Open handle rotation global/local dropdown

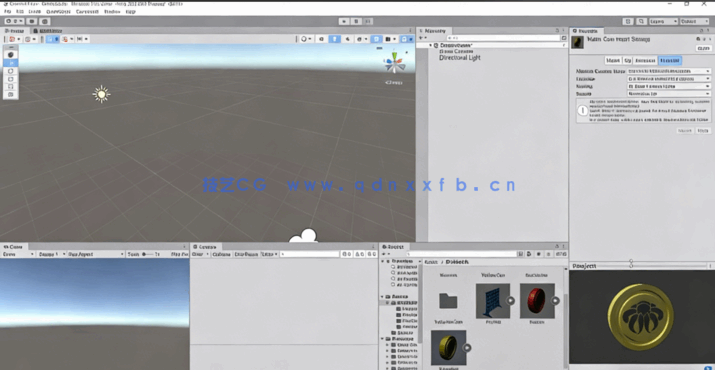point(30,39)
